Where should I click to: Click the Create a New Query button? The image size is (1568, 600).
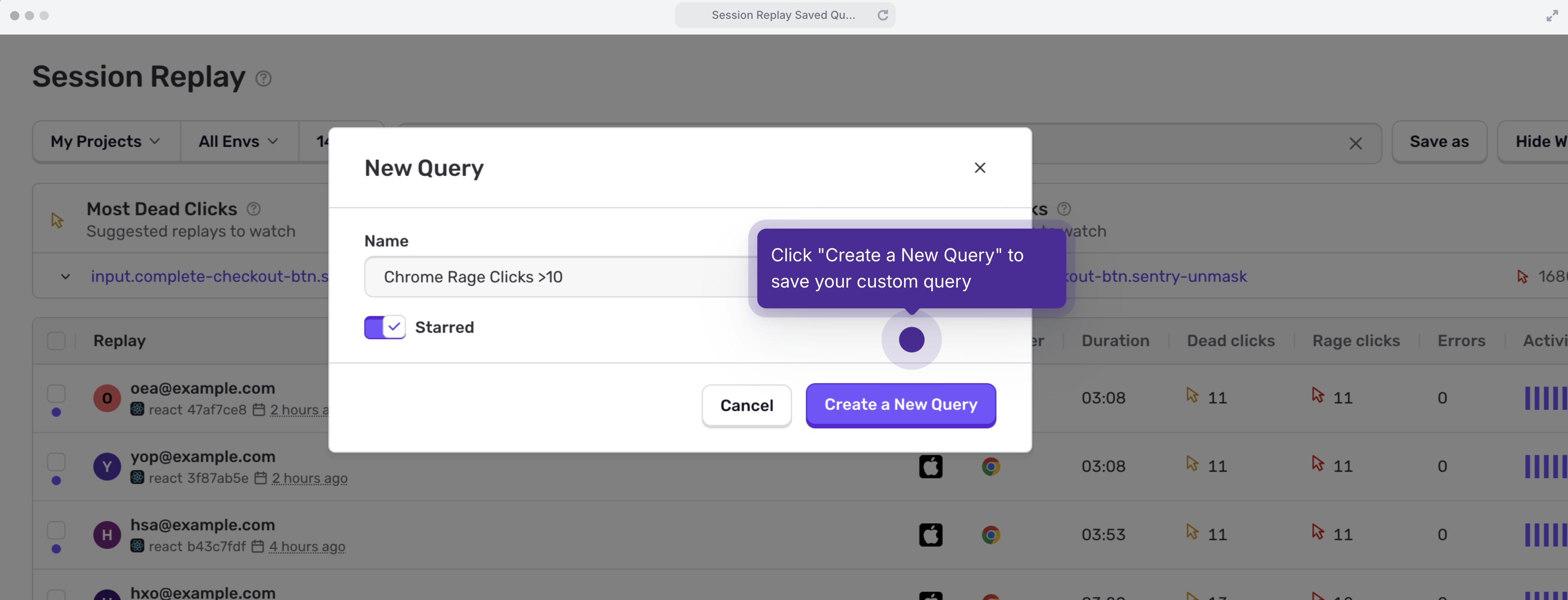[x=900, y=405]
